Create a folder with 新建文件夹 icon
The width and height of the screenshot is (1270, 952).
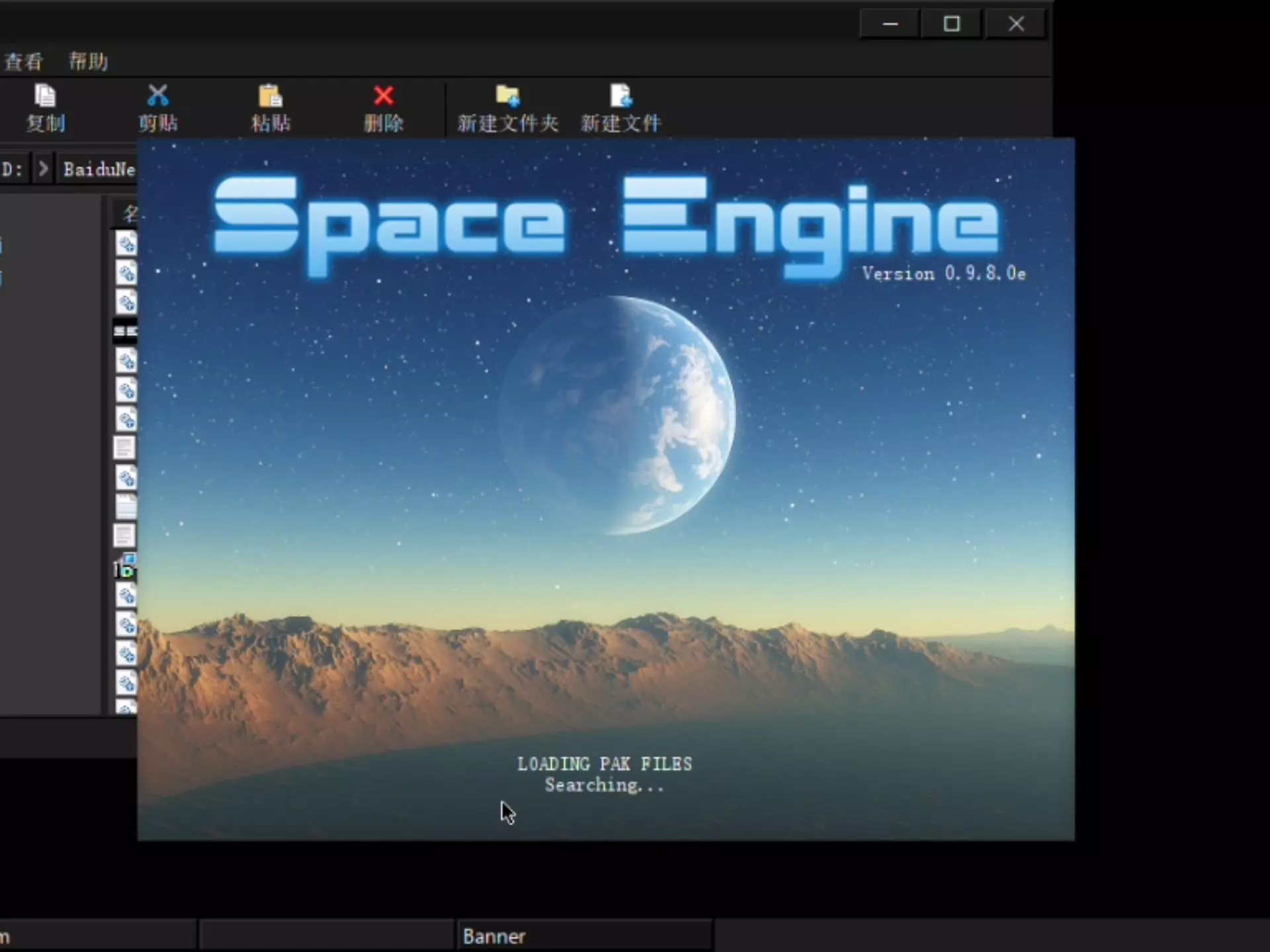[x=507, y=97]
